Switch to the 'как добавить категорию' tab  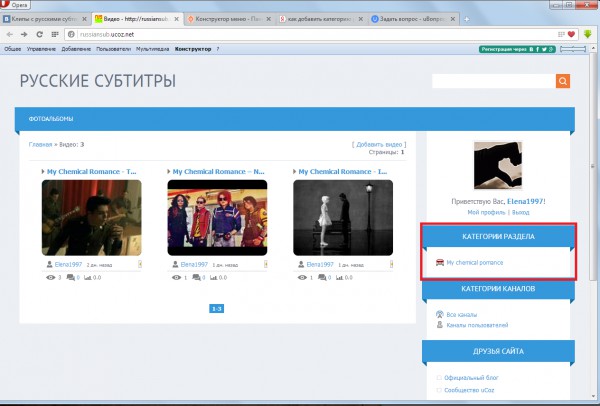[321, 19]
